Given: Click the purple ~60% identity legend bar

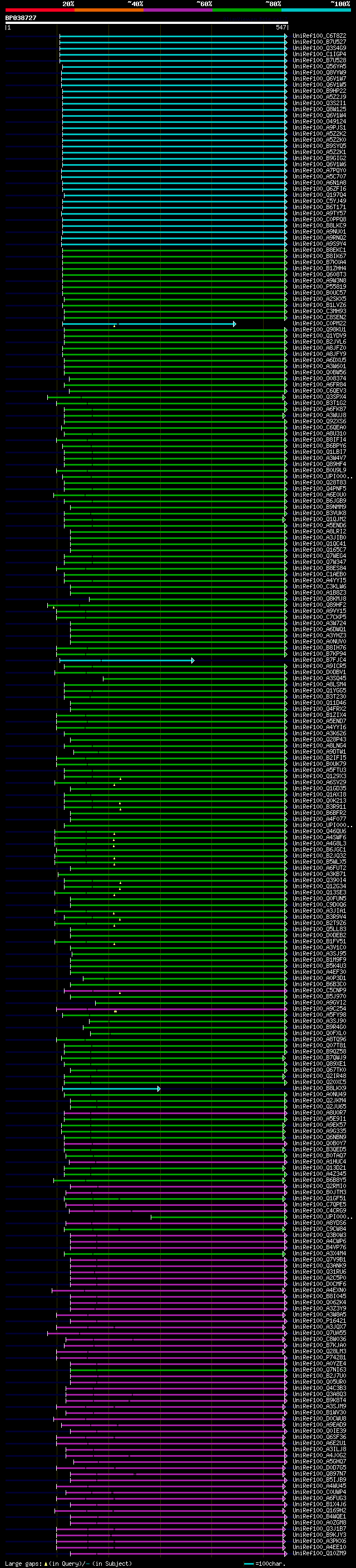Looking at the screenshot, I should [179, 10].
